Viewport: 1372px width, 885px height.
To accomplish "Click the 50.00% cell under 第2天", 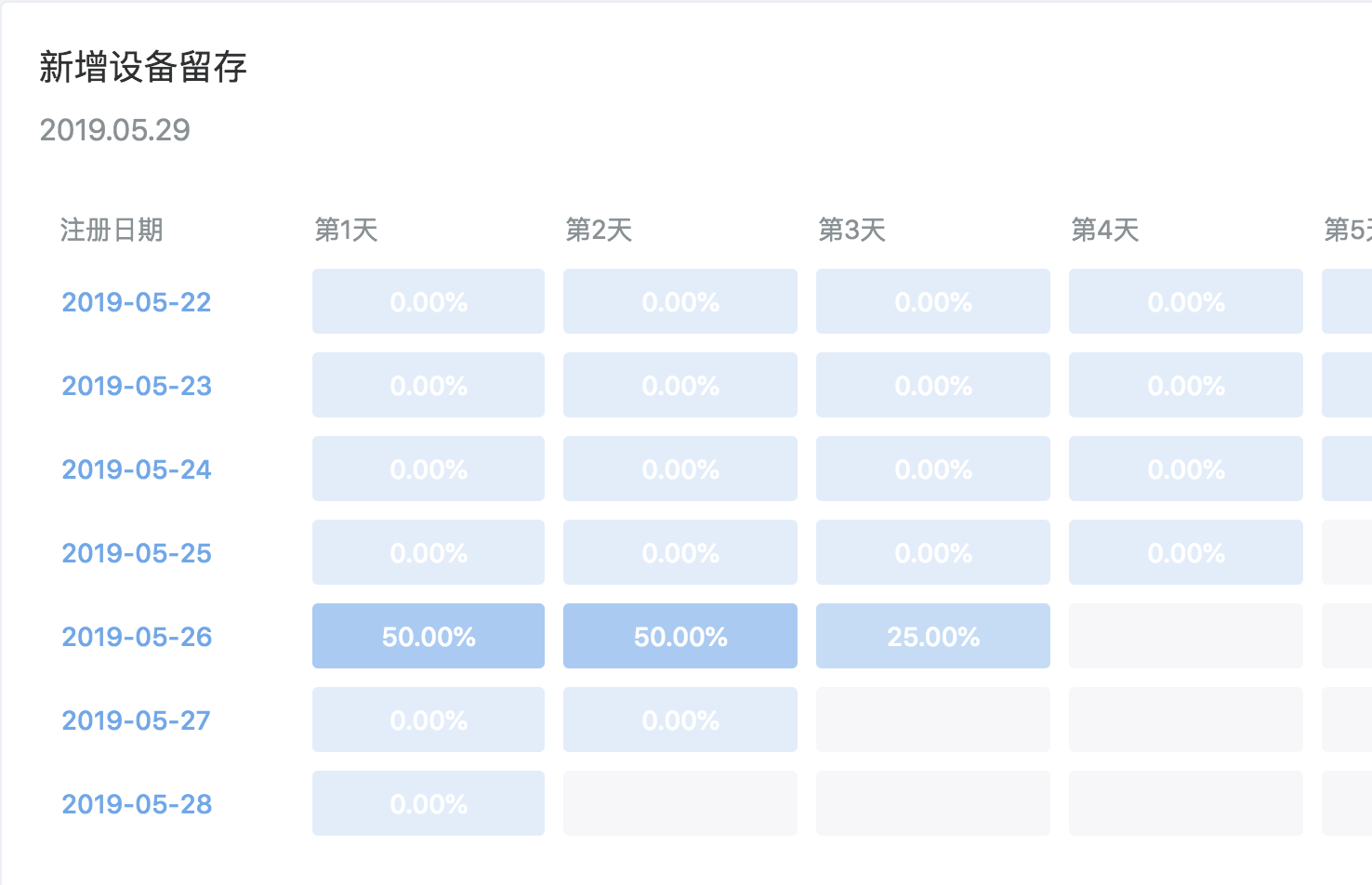I will tap(680, 637).
